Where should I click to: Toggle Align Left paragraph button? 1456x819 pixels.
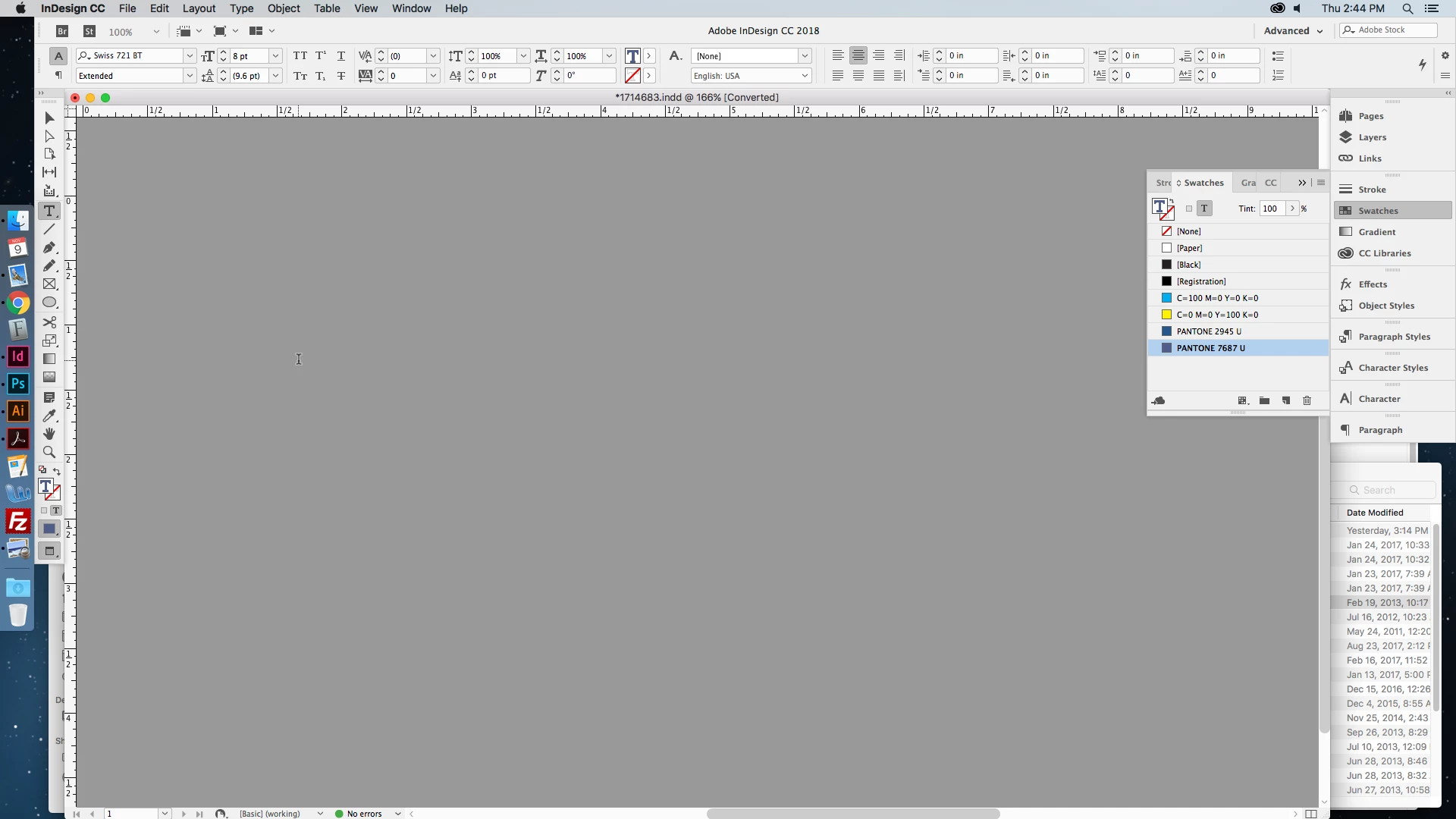click(x=838, y=56)
